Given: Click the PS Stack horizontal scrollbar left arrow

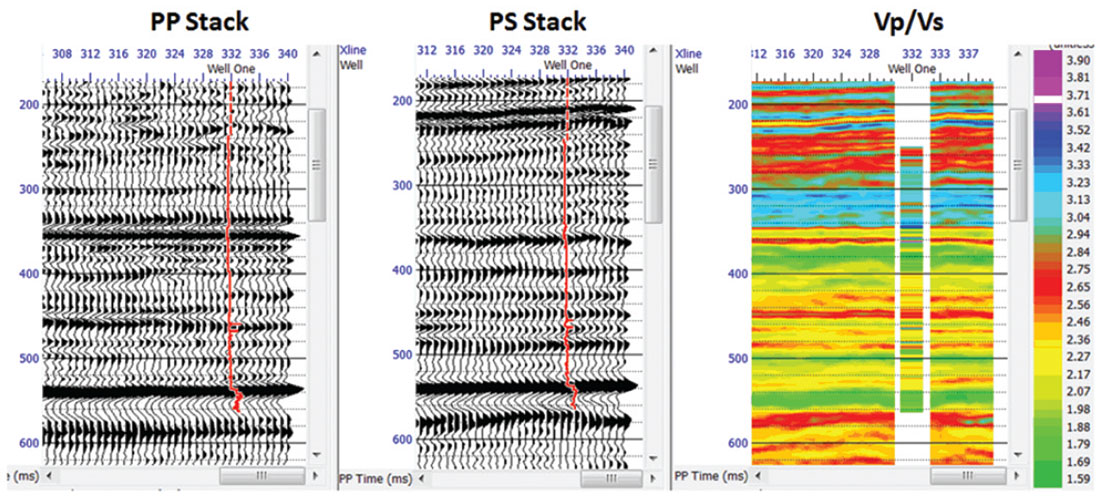Looking at the screenshot, I should 421,479.
